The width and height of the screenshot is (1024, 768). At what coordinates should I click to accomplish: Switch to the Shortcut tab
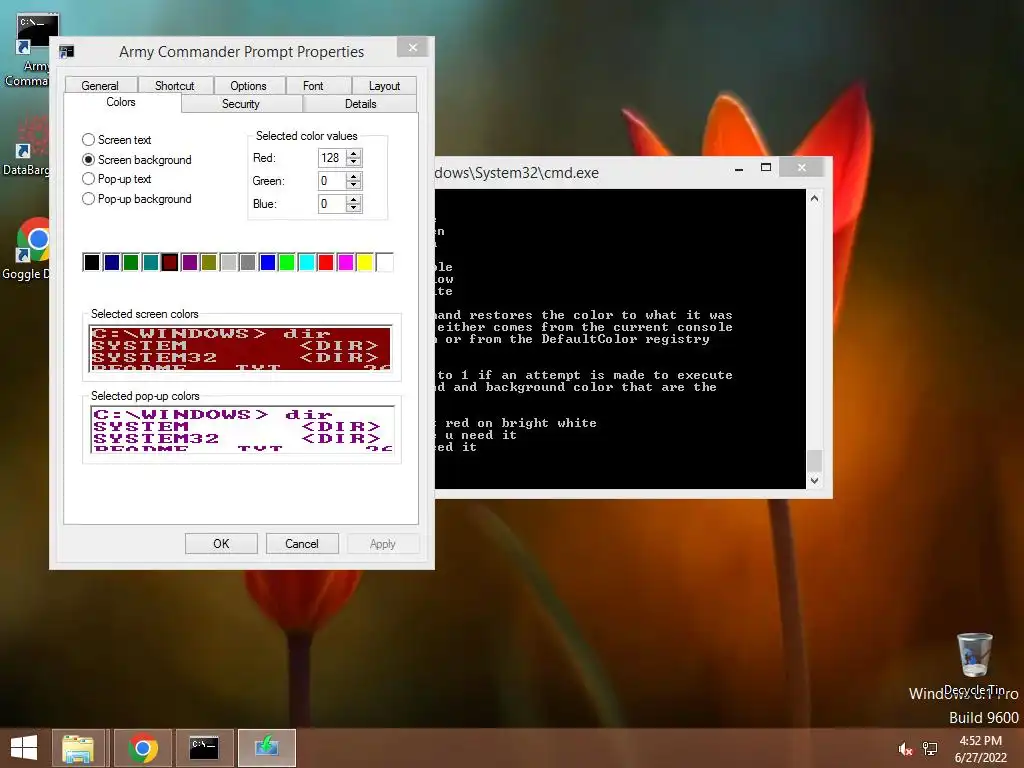coord(174,86)
